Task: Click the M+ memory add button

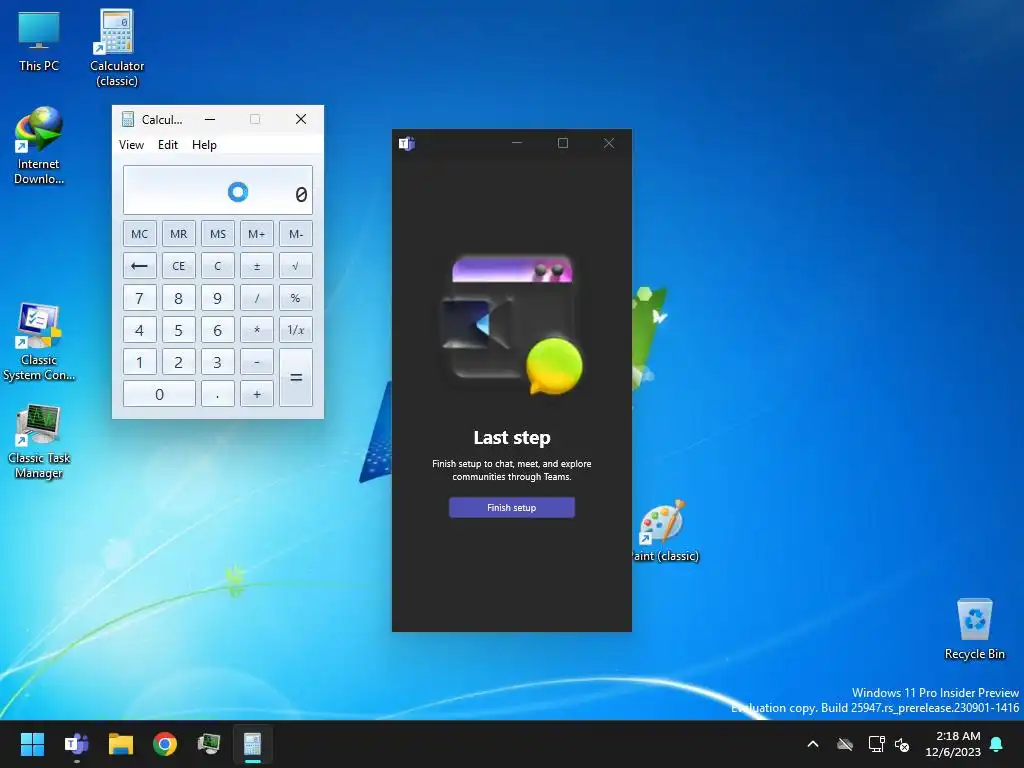Action: pos(257,234)
